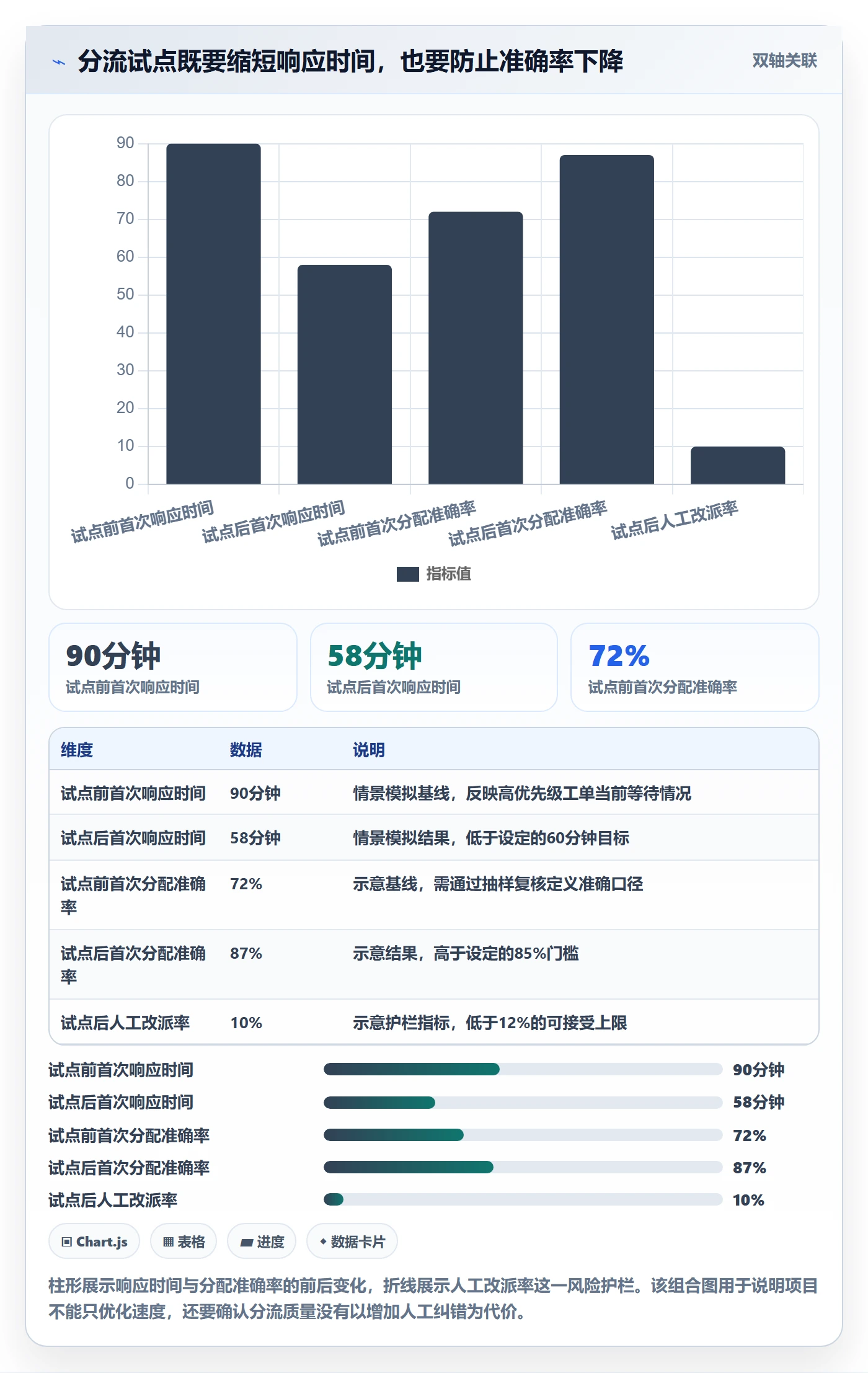
Task: Select the 试点后首次响应时间 chart bar
Action: [345, 375]
